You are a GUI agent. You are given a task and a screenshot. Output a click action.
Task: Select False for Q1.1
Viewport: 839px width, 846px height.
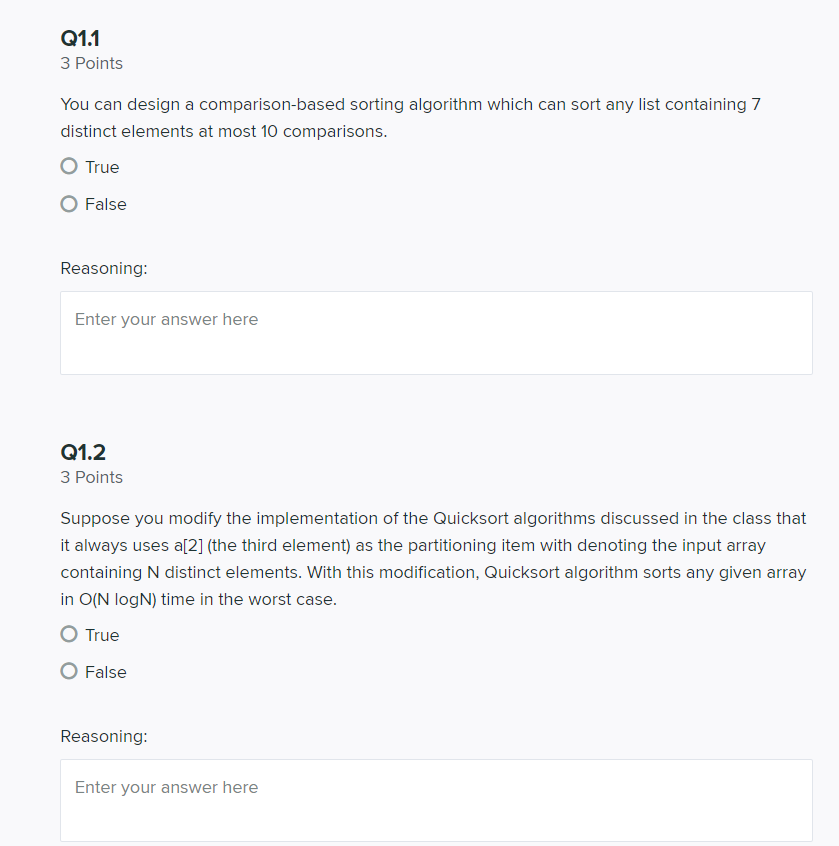[68, 203]
